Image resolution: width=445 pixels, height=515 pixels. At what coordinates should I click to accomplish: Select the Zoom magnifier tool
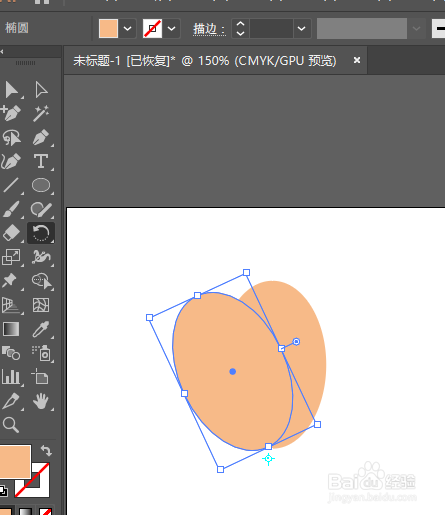(11, 425)
